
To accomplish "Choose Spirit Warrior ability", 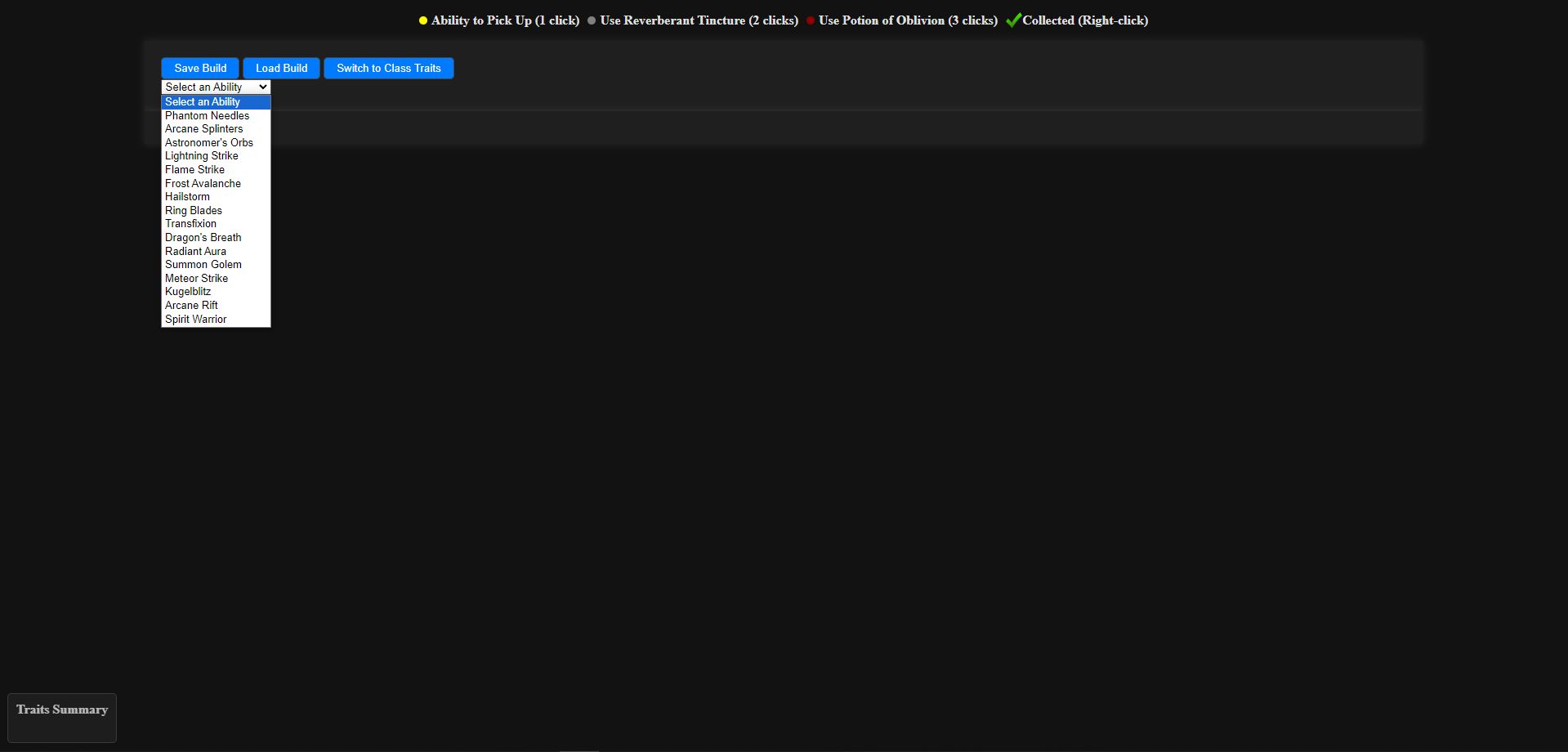I will 216,320.
